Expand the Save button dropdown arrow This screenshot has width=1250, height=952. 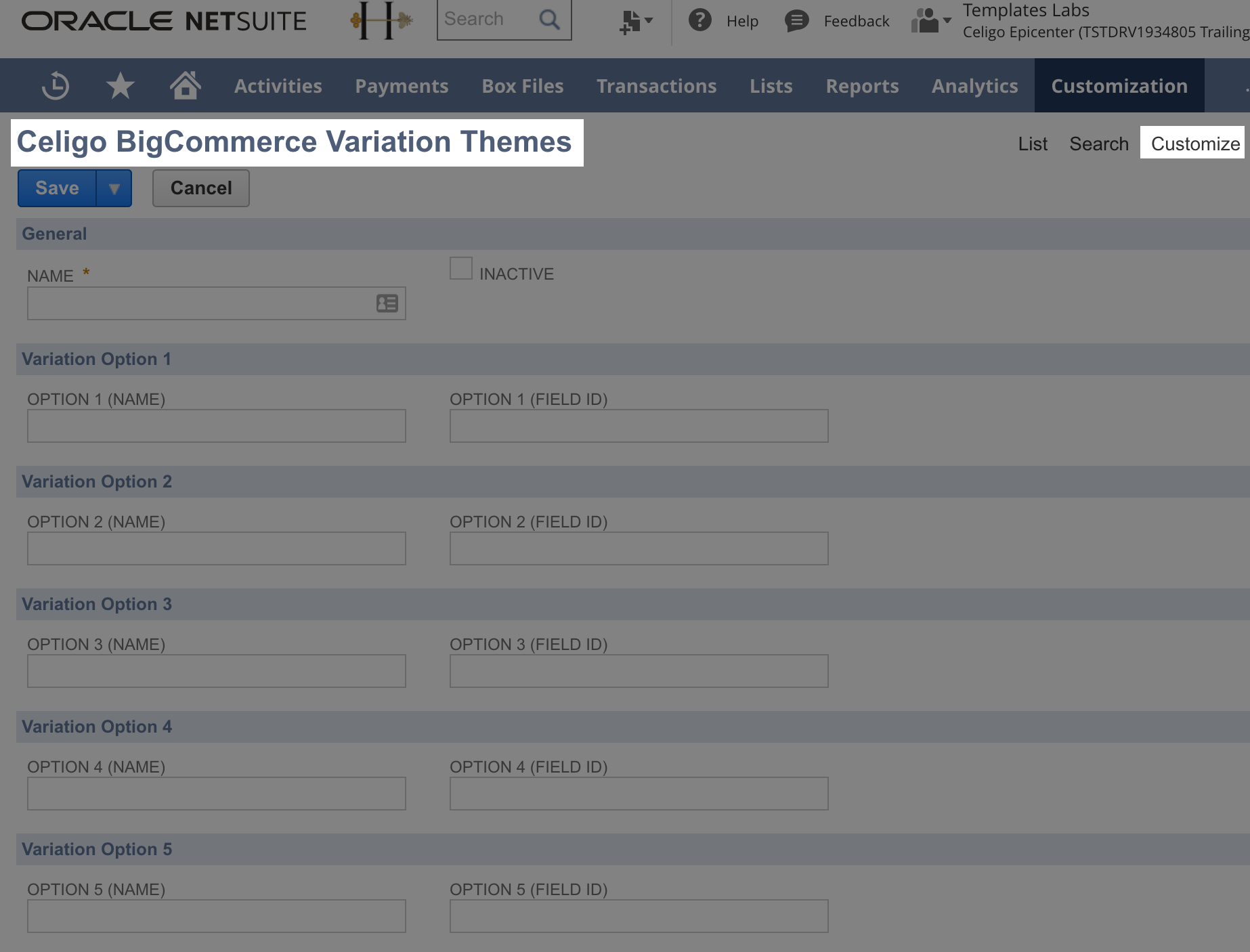tap(114, 188)
